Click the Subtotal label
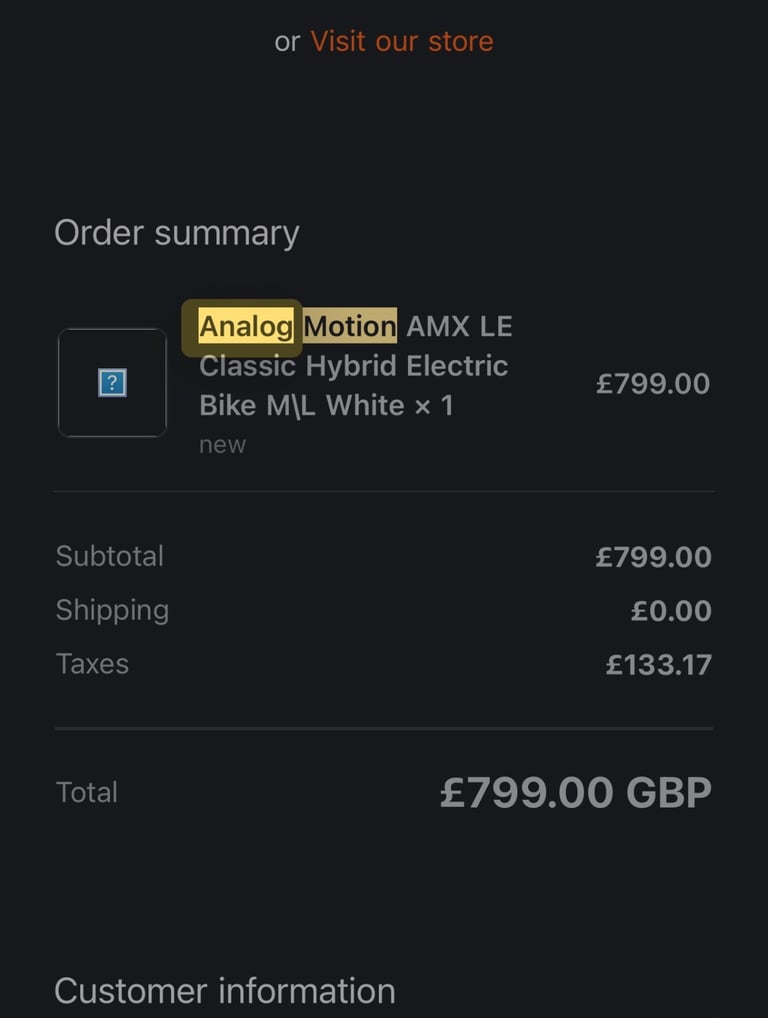 click(x=109, y=556)
